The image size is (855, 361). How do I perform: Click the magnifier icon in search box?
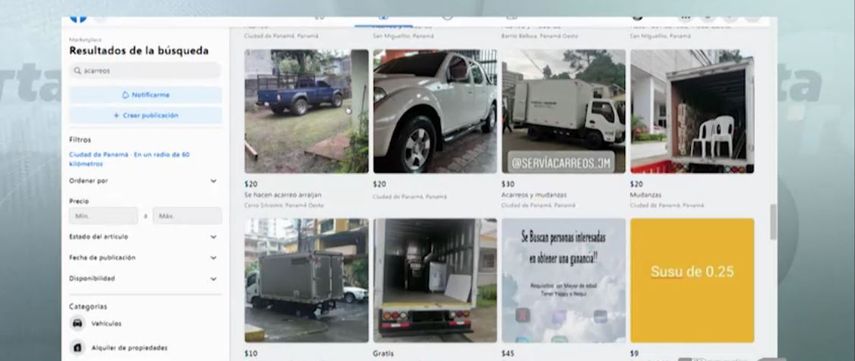pyautogui.click(x=77, y=71)
